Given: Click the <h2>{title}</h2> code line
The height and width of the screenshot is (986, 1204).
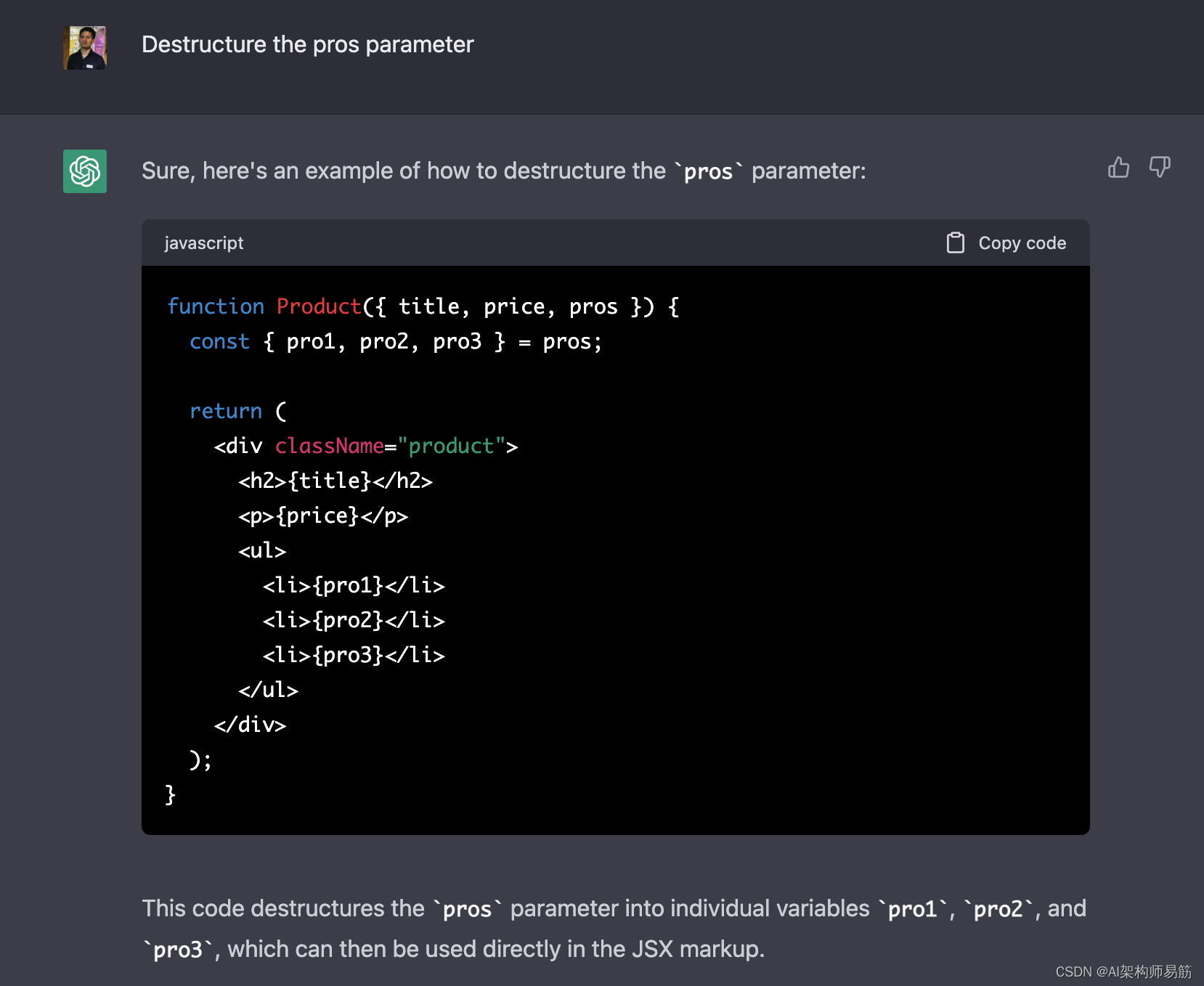Looking at the screenshot, I should tap(335, 481).
